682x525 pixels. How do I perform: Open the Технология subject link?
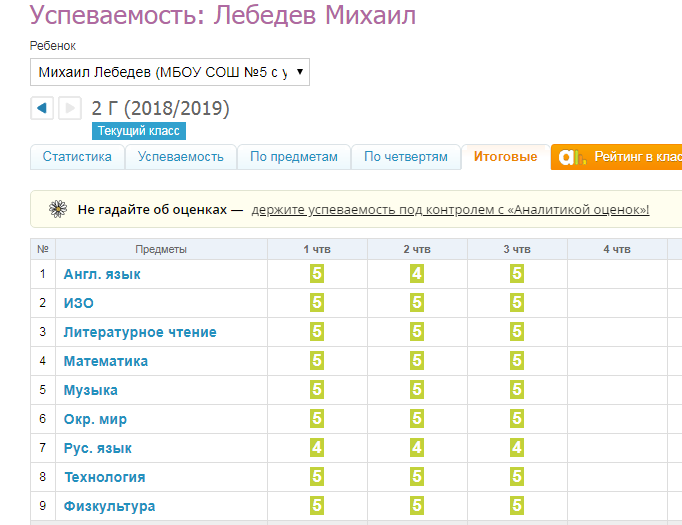pos(104,477)
